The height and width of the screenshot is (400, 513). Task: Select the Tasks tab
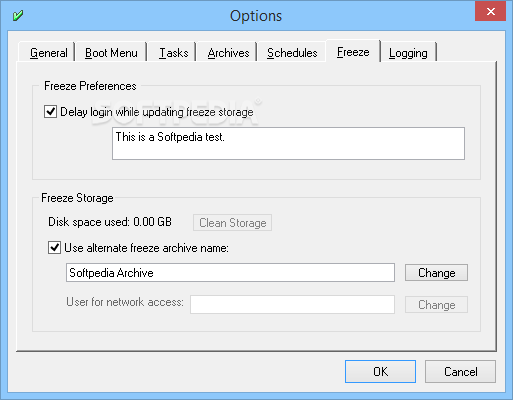click(173, 53)
